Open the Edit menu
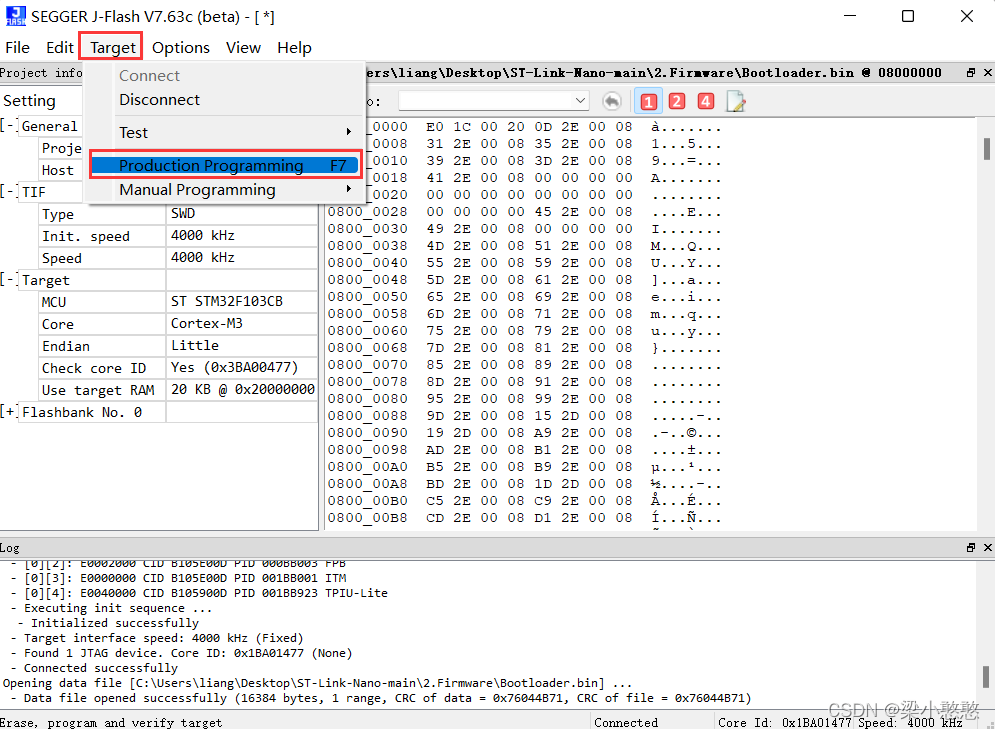Viewport: 995px width, 729px height. [x=60, y=48]
